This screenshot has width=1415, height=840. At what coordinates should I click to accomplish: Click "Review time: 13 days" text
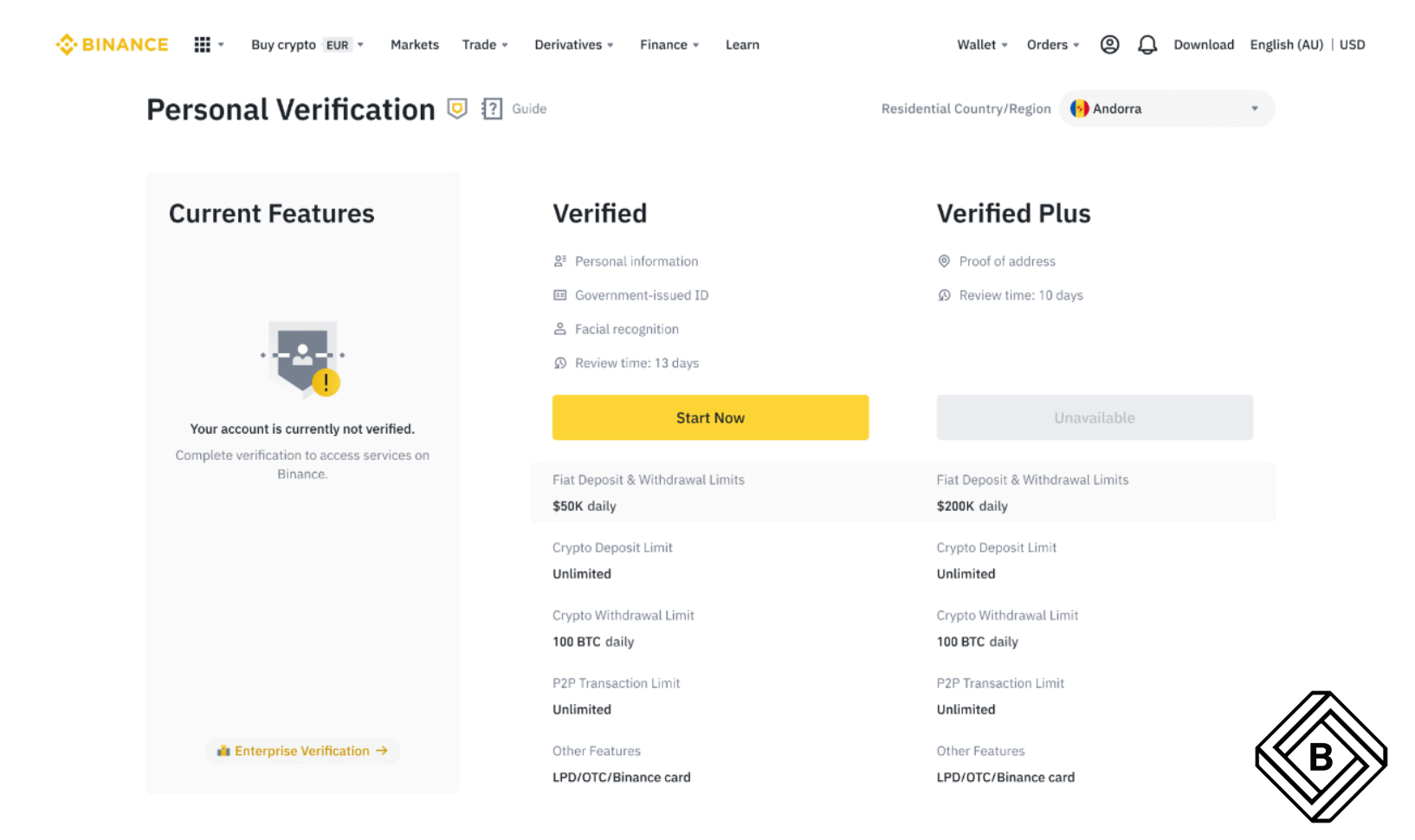[636, 363]
